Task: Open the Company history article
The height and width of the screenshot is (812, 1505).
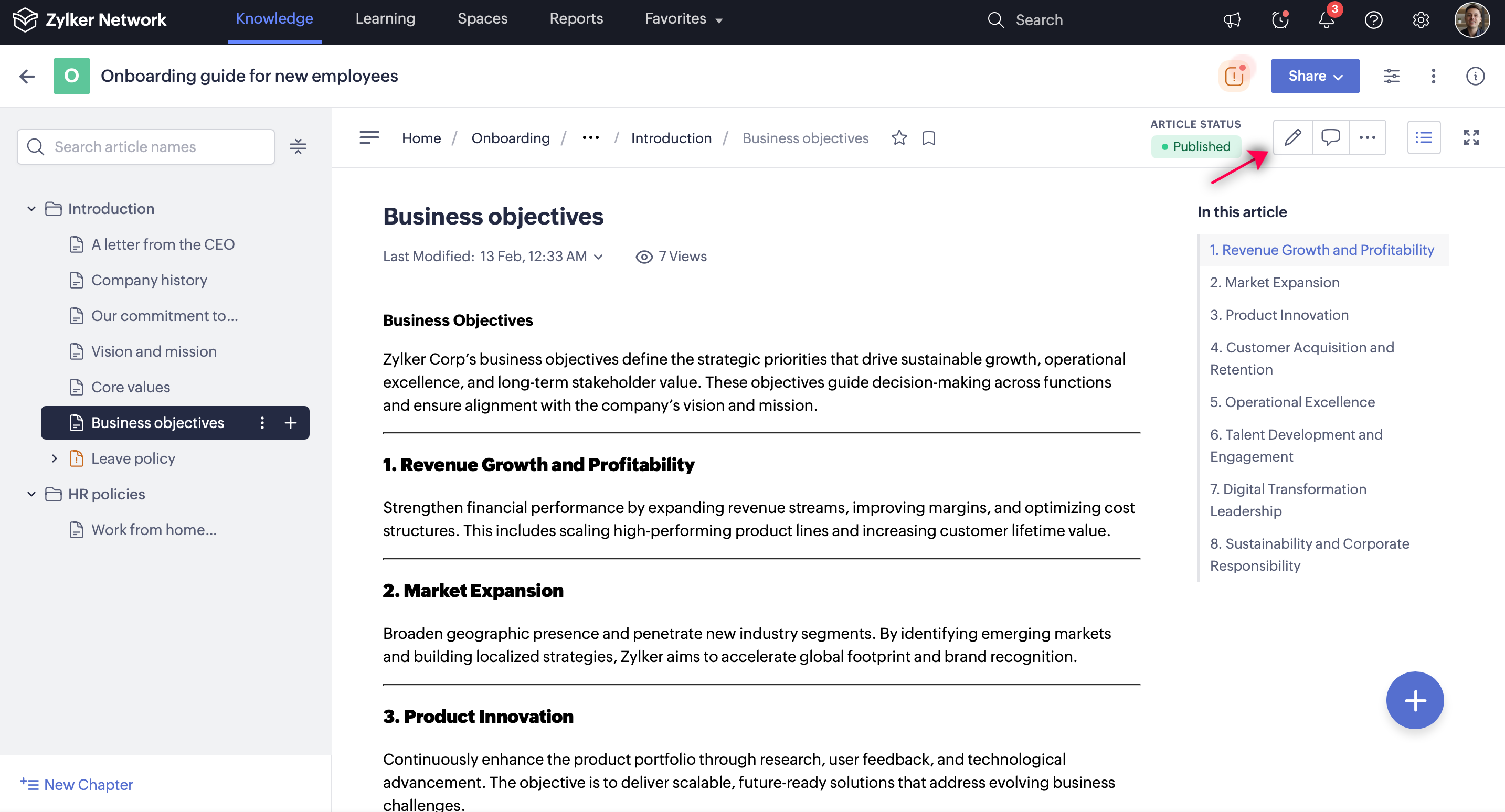Action: click(x=149, y=281)
